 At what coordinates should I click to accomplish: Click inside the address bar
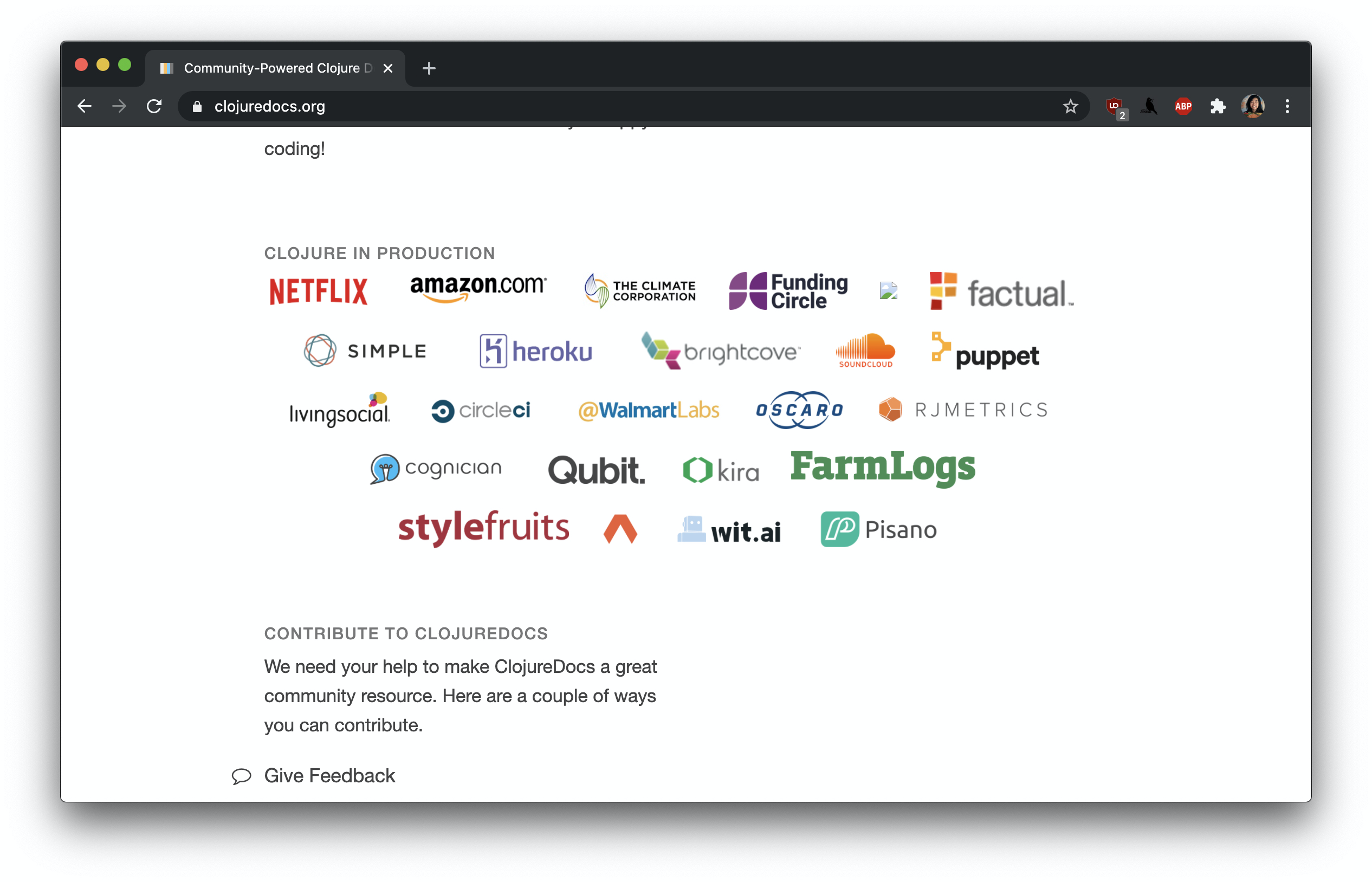(401, 107)
